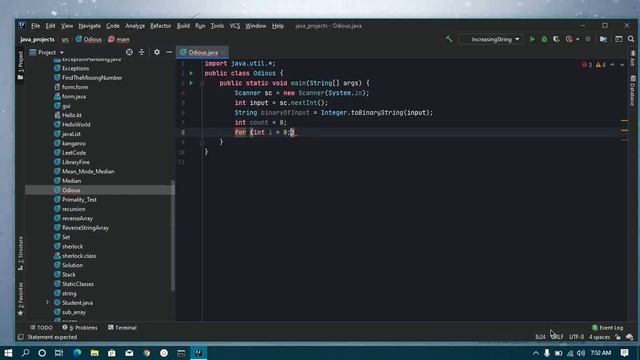Click the Profiler run icon
This screenshot has height=360, width=640.
[x=569, y=39]
